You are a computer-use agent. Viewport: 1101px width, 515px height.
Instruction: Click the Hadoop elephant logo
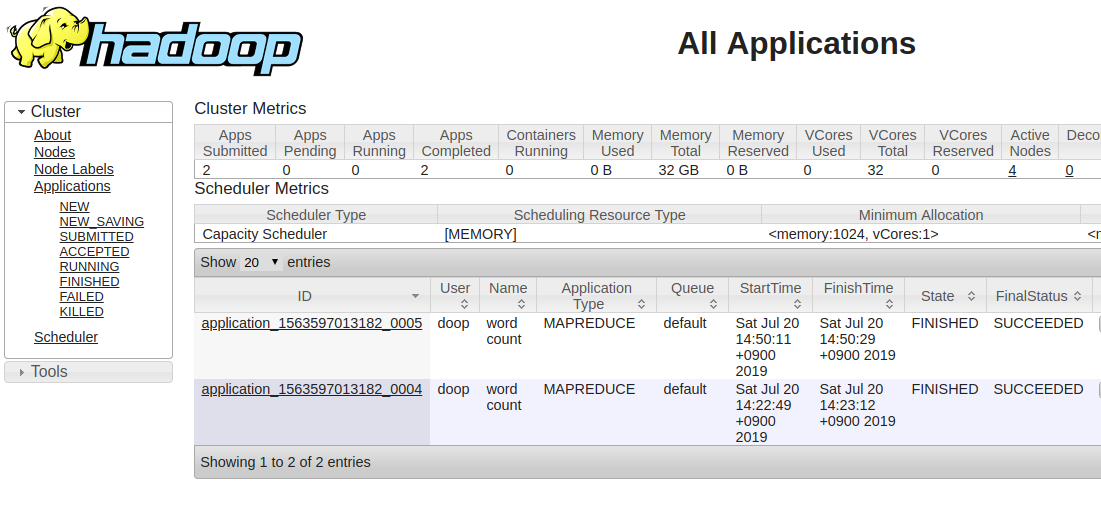click(155, 40)
